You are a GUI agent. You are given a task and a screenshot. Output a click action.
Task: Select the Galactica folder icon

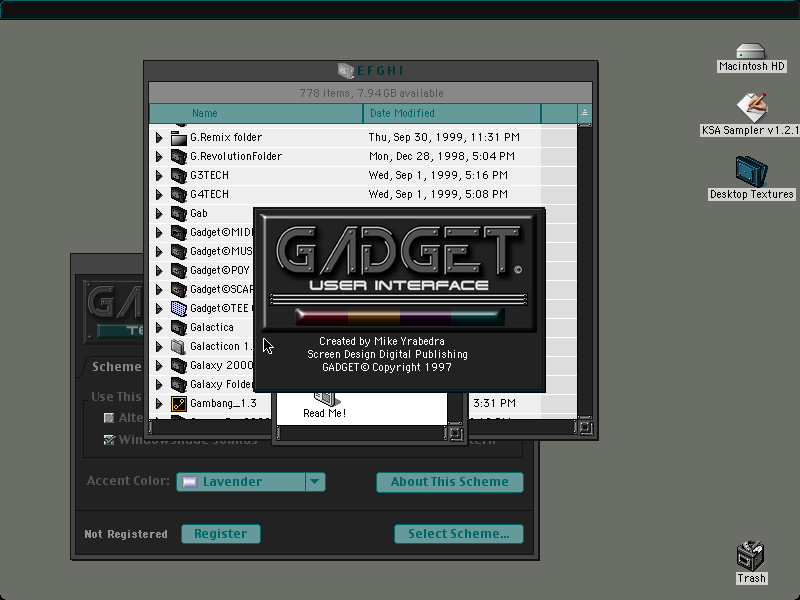pos(179,327)
